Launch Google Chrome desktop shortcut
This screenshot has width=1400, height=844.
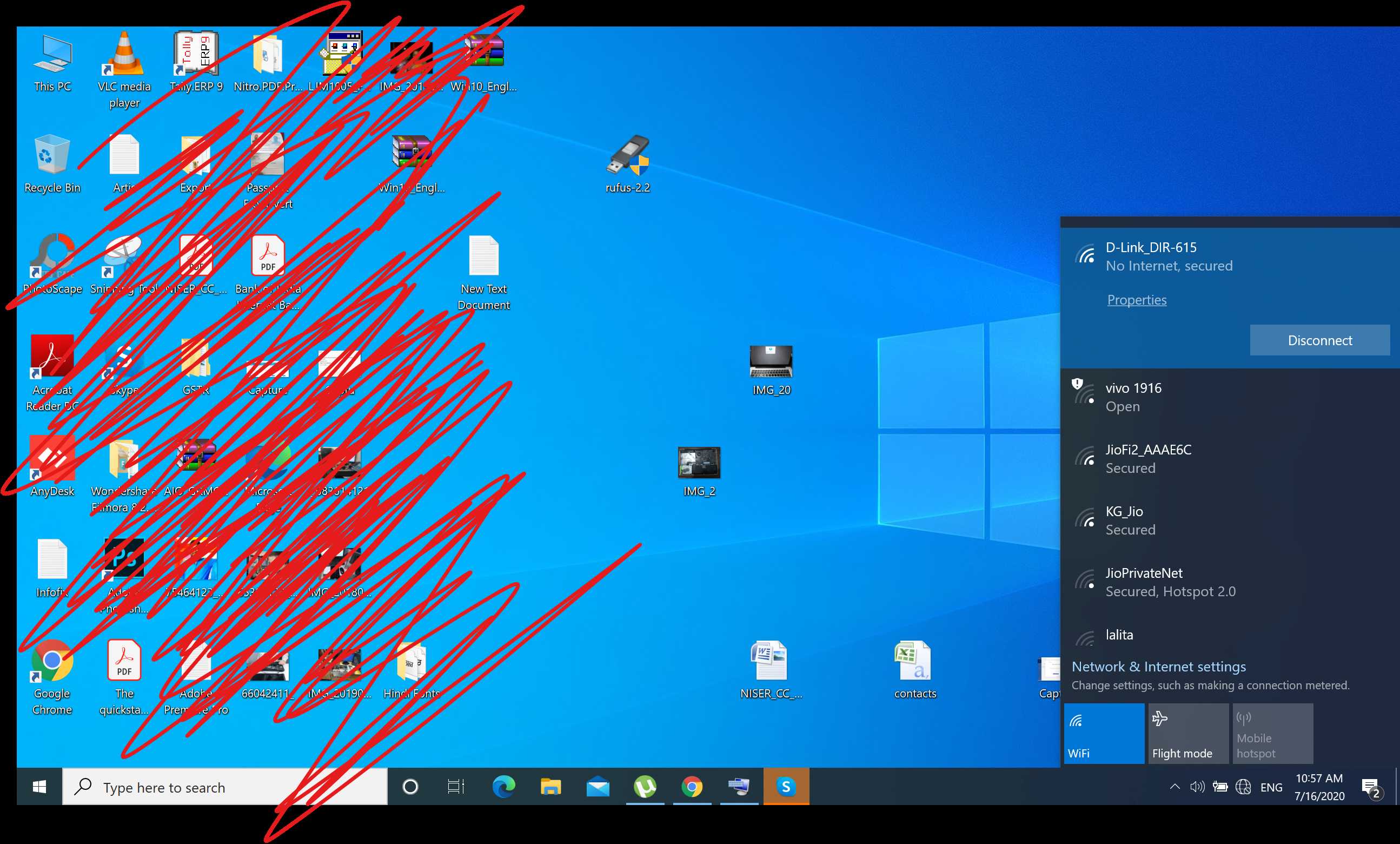[x=52, y=676]
